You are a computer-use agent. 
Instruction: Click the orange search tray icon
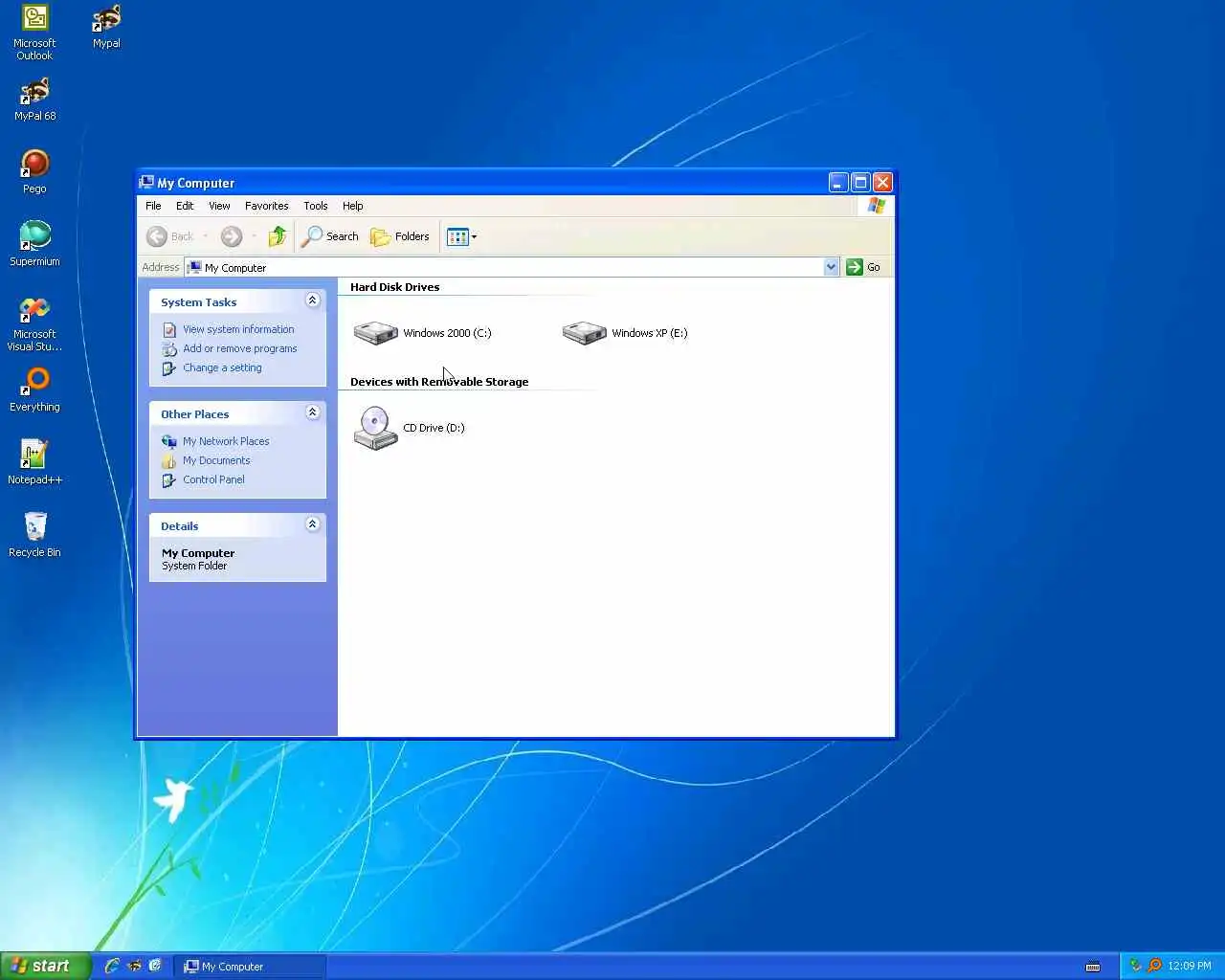click(x=1154, y=966)
